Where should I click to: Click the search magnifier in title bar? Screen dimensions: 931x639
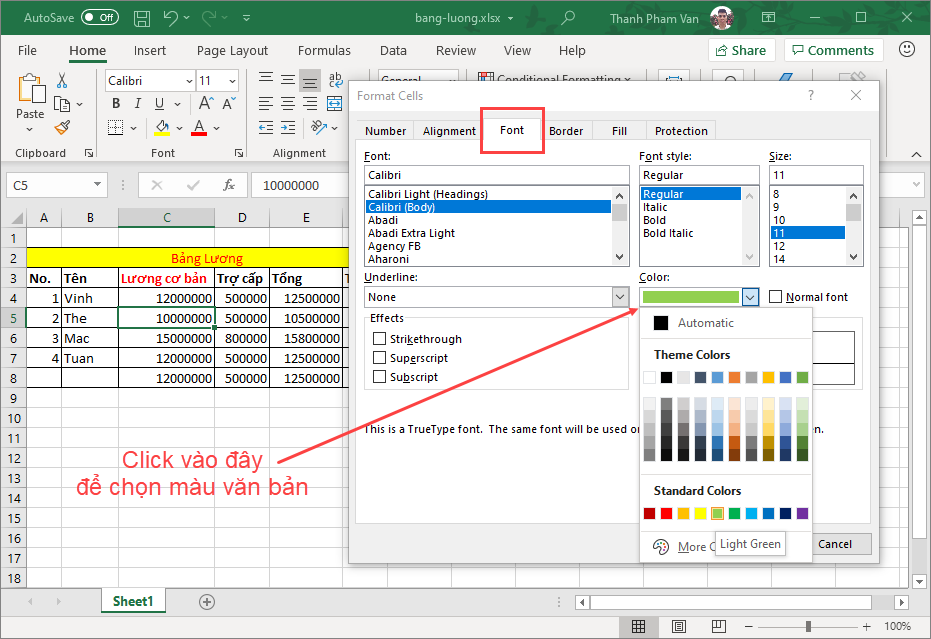point(568,18)
